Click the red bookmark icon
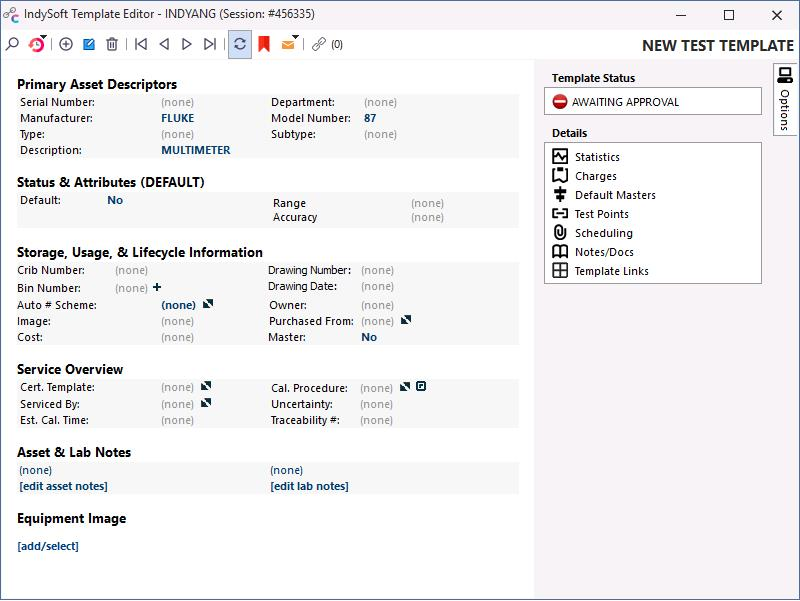 click(x=264, y=44)
